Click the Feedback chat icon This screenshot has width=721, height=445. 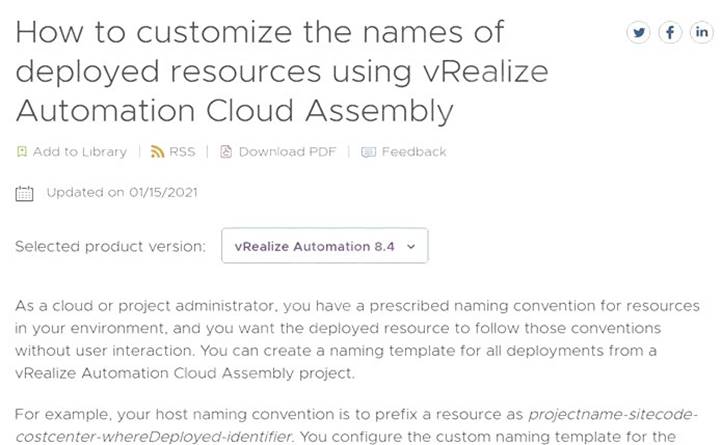point(368,152)
